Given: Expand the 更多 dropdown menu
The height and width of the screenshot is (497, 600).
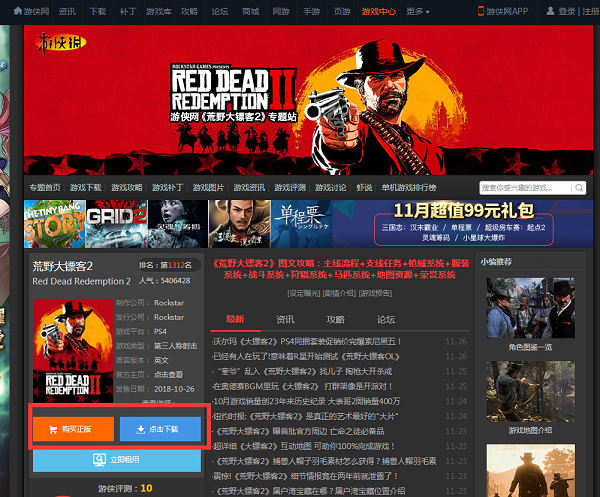Looking at the screenshot, I should tap(418, 11).
